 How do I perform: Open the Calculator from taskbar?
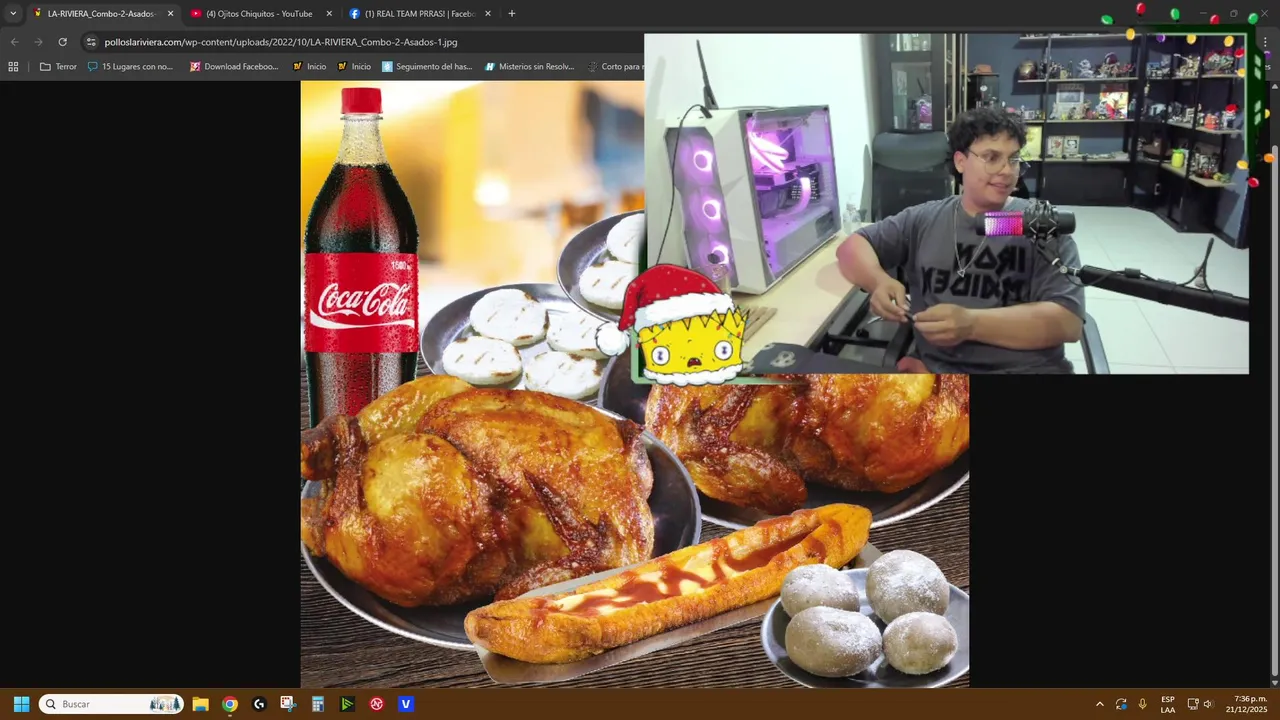click(x=318, y=704)
